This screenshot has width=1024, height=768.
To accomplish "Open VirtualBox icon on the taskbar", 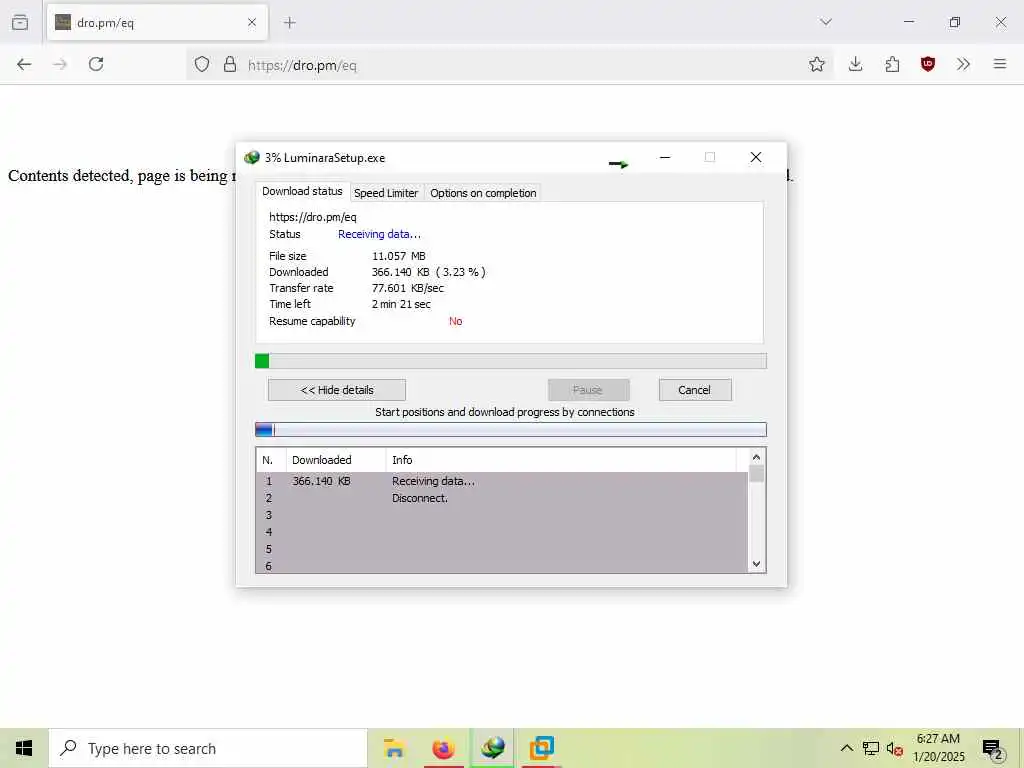I will 541,748.
